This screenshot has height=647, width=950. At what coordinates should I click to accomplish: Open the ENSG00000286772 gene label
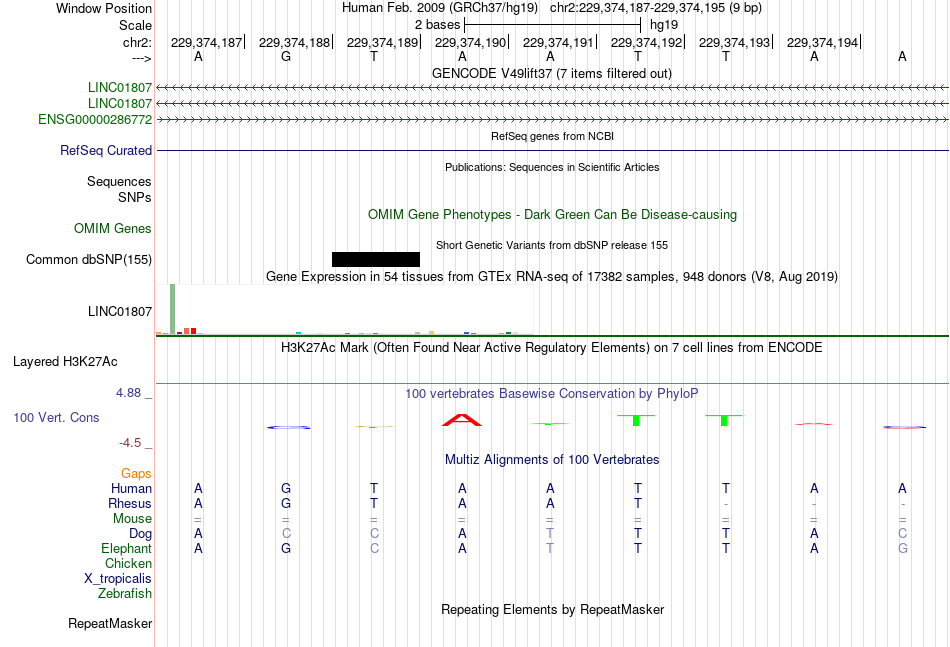click(x=95, y=119)
